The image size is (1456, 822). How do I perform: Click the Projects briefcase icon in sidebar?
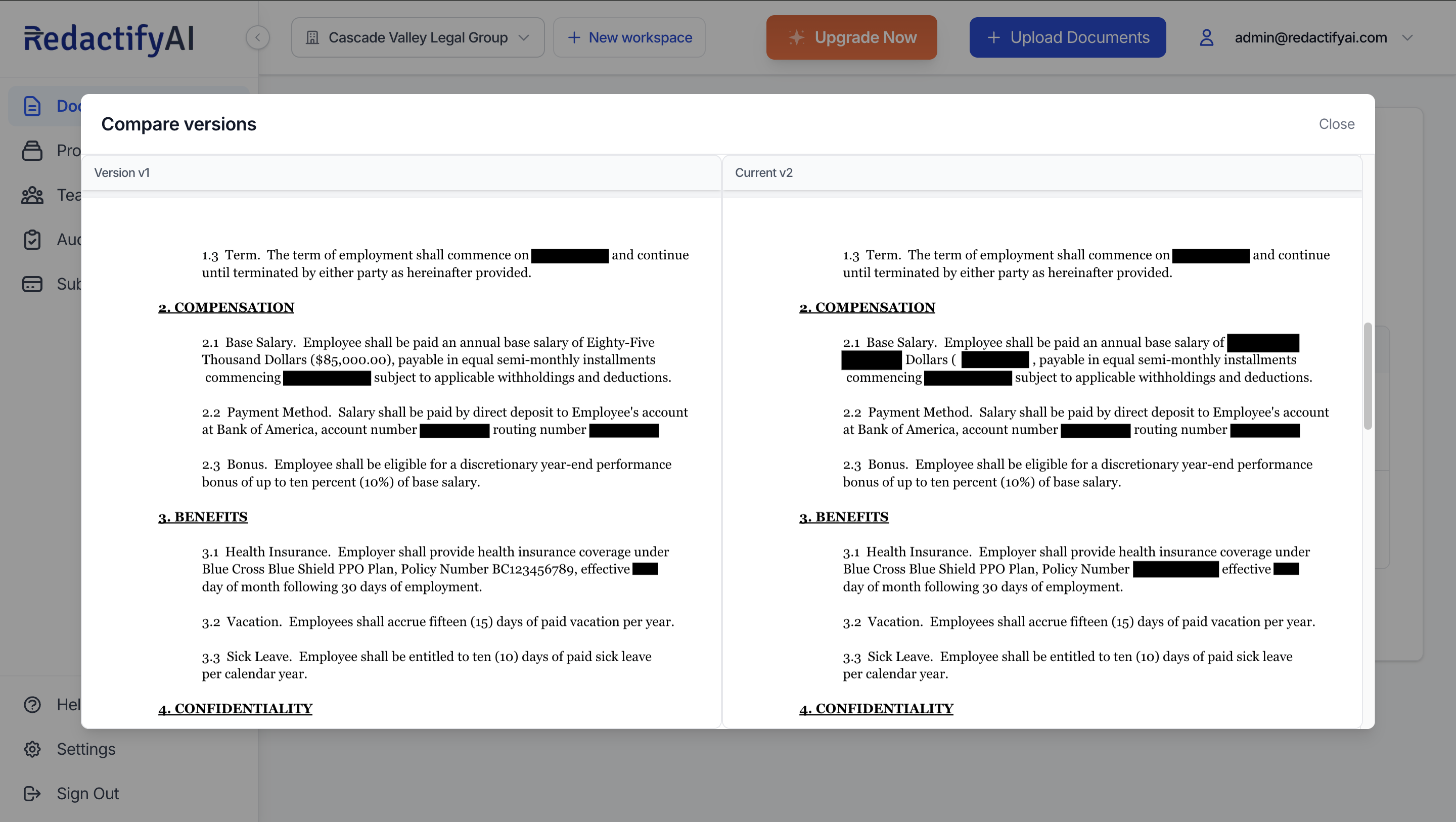[32, 150]
